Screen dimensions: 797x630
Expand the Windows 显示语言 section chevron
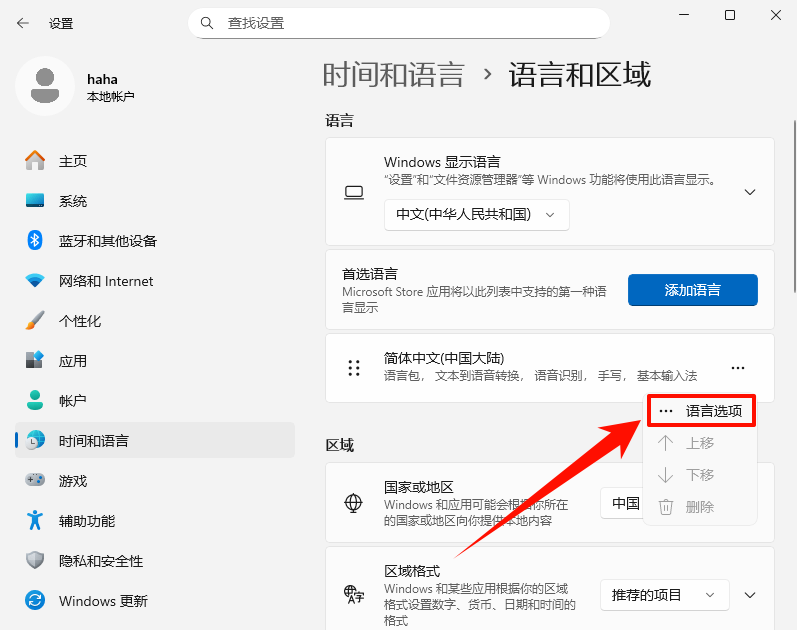click(x=750, y=192)
